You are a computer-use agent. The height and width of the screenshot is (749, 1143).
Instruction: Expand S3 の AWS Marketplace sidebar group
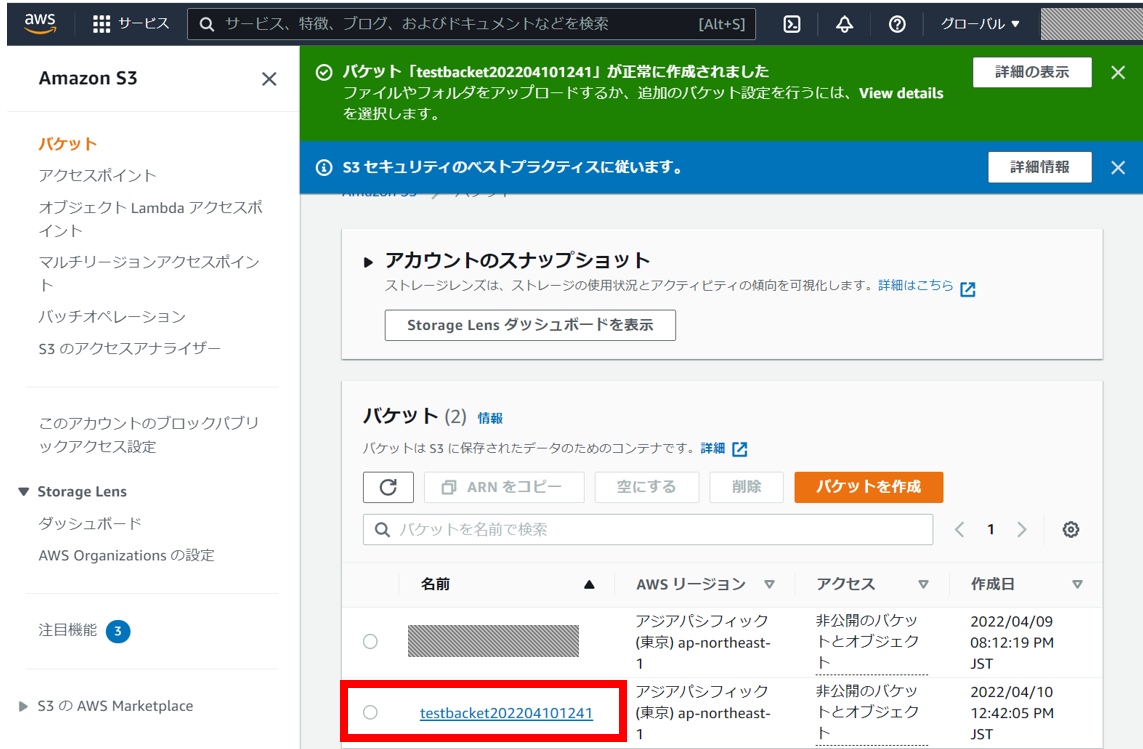coord(23,706)
